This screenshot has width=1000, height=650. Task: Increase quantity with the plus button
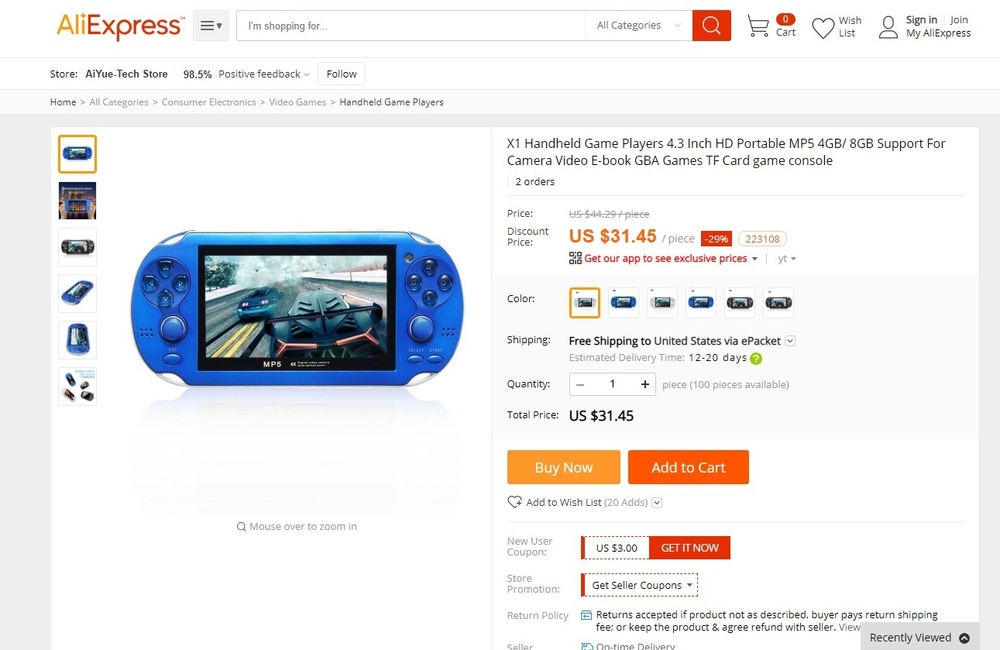[x=645, y=384]
